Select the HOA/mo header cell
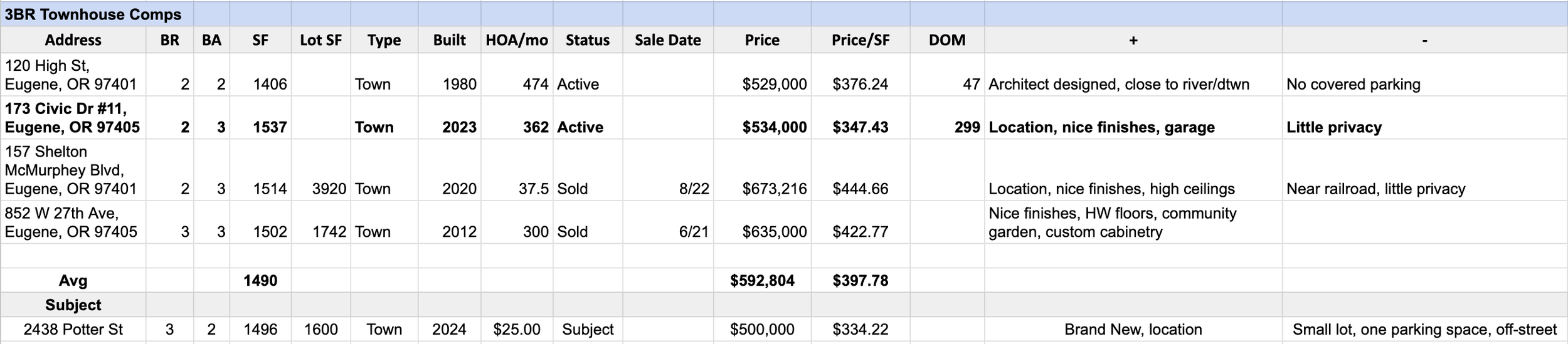 click(x=516, y=40)
